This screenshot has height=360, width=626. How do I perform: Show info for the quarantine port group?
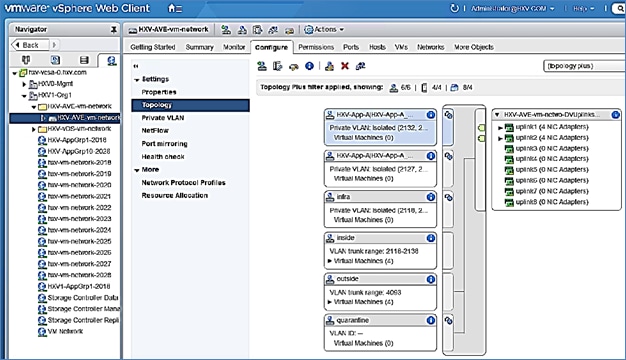(430, 320)
